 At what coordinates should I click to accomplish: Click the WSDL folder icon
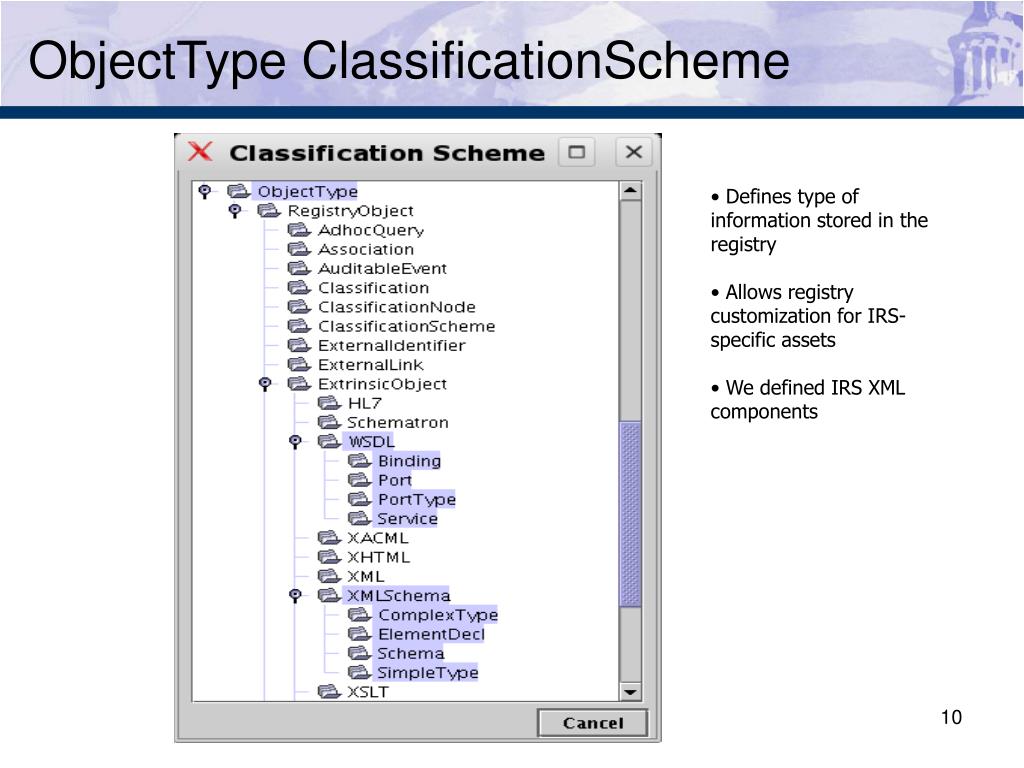pyautogui.click(x=328, y=441)
